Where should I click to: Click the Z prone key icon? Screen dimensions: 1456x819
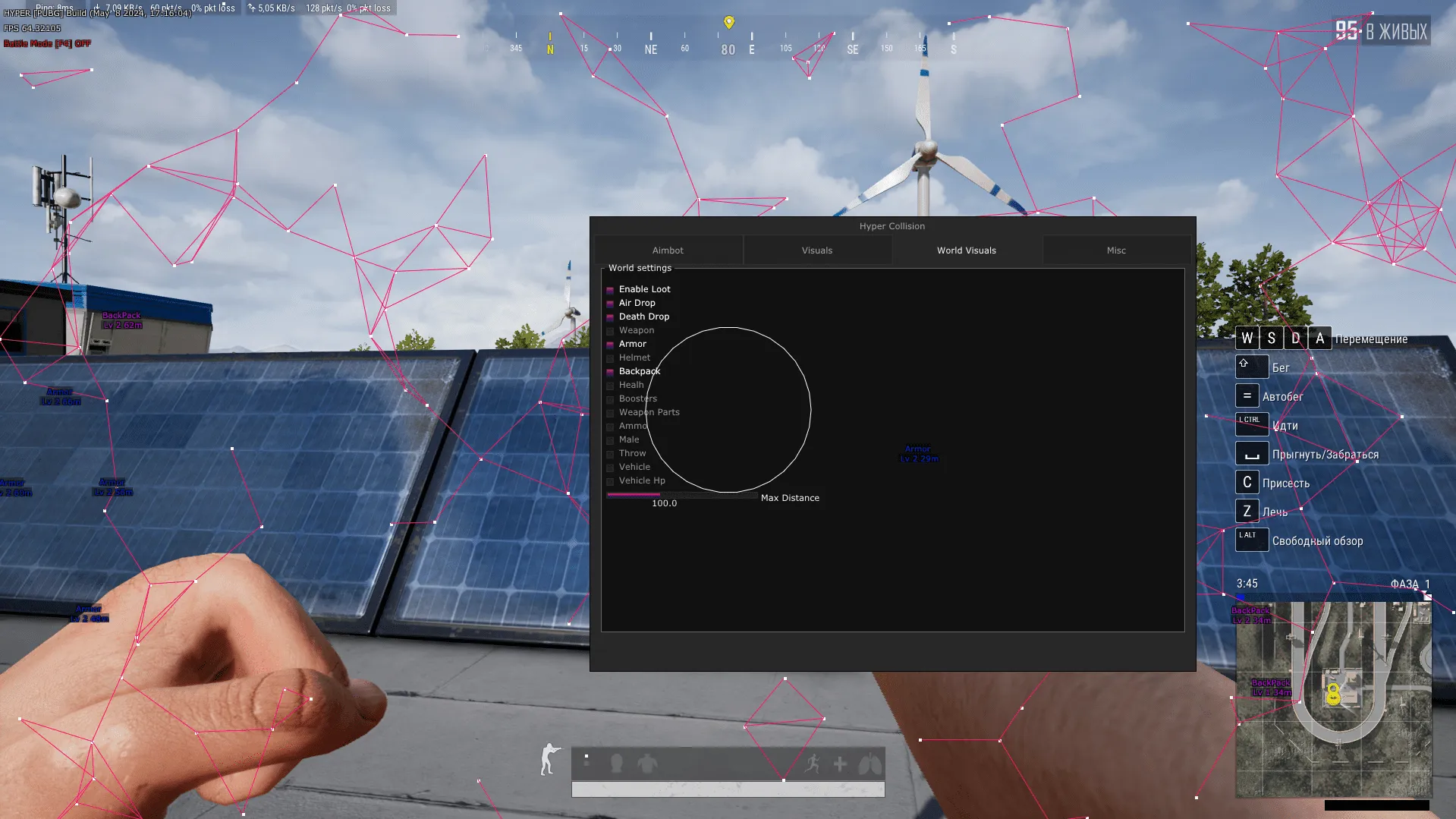pyautogui.click(x=1247, y=512)
